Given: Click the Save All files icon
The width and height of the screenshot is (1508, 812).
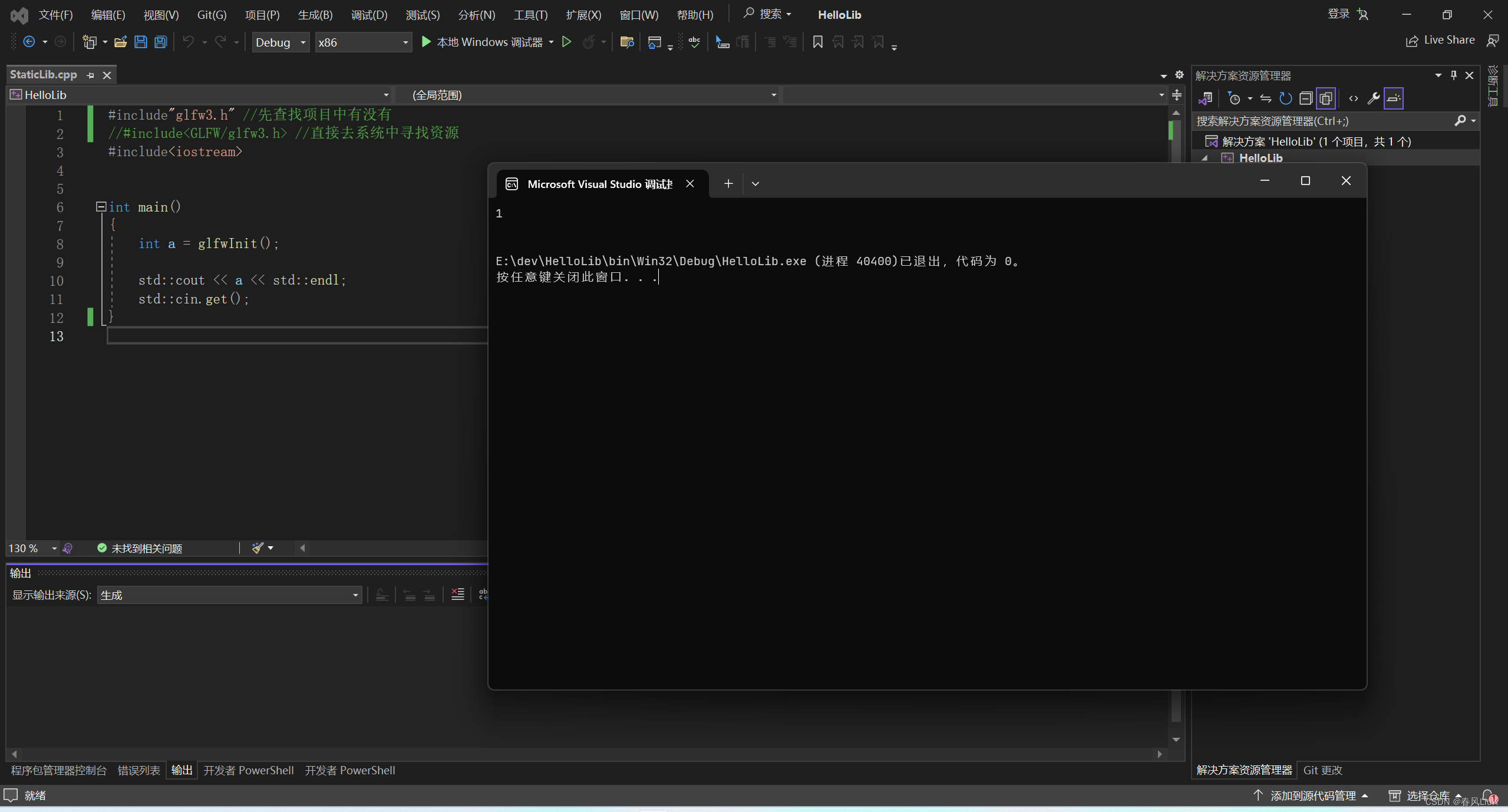Looking at the screenshot, I should point(159,42).
